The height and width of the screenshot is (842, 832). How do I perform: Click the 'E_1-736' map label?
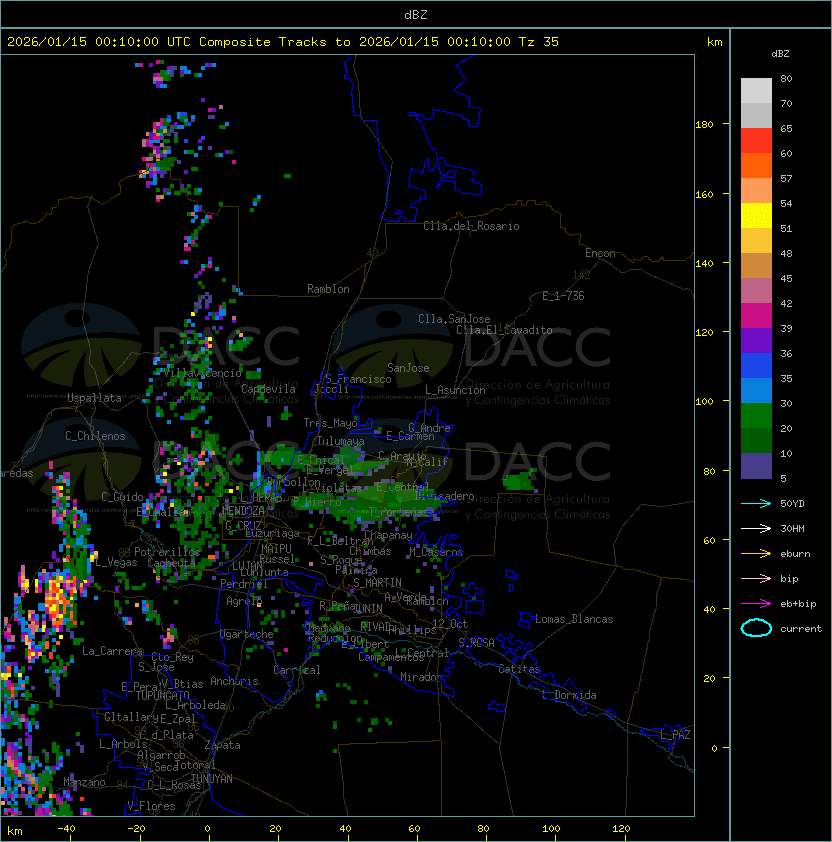coord(563,296)
